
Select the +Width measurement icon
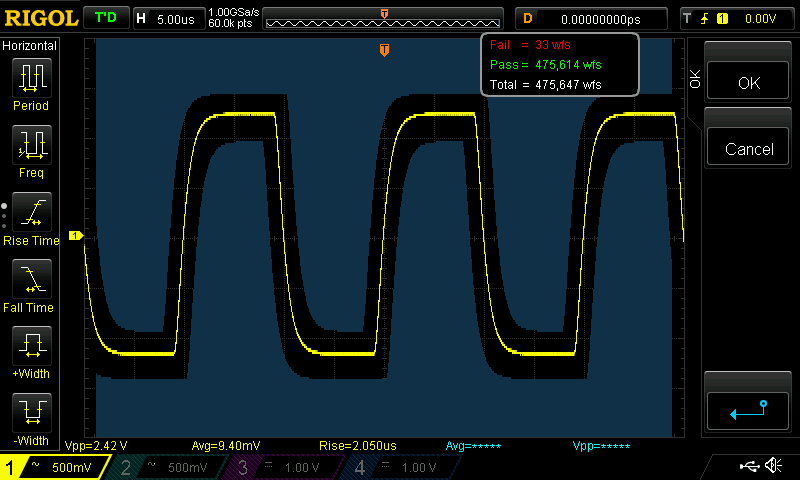[31, 346]
